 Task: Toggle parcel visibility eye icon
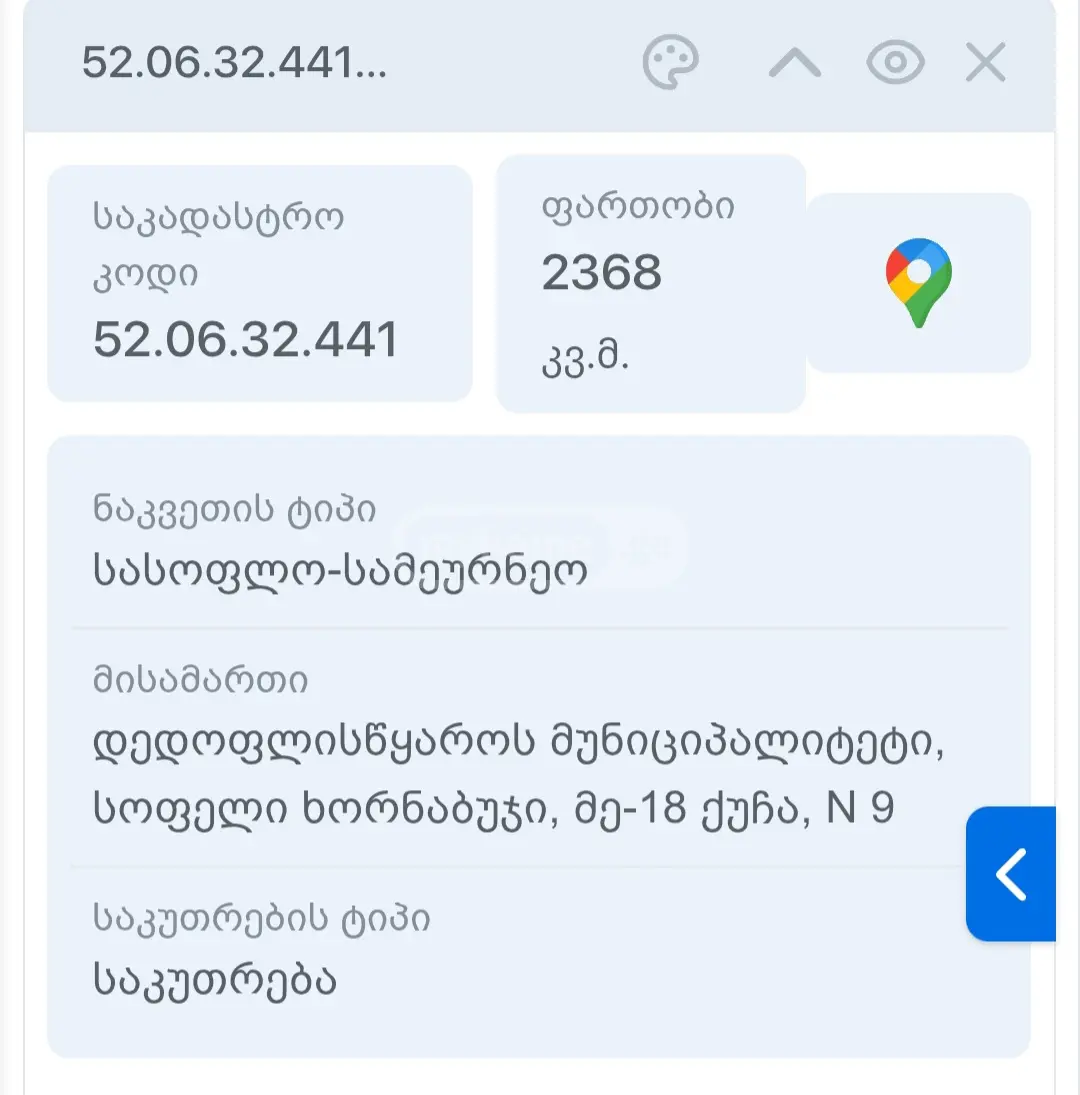point(895,62)
